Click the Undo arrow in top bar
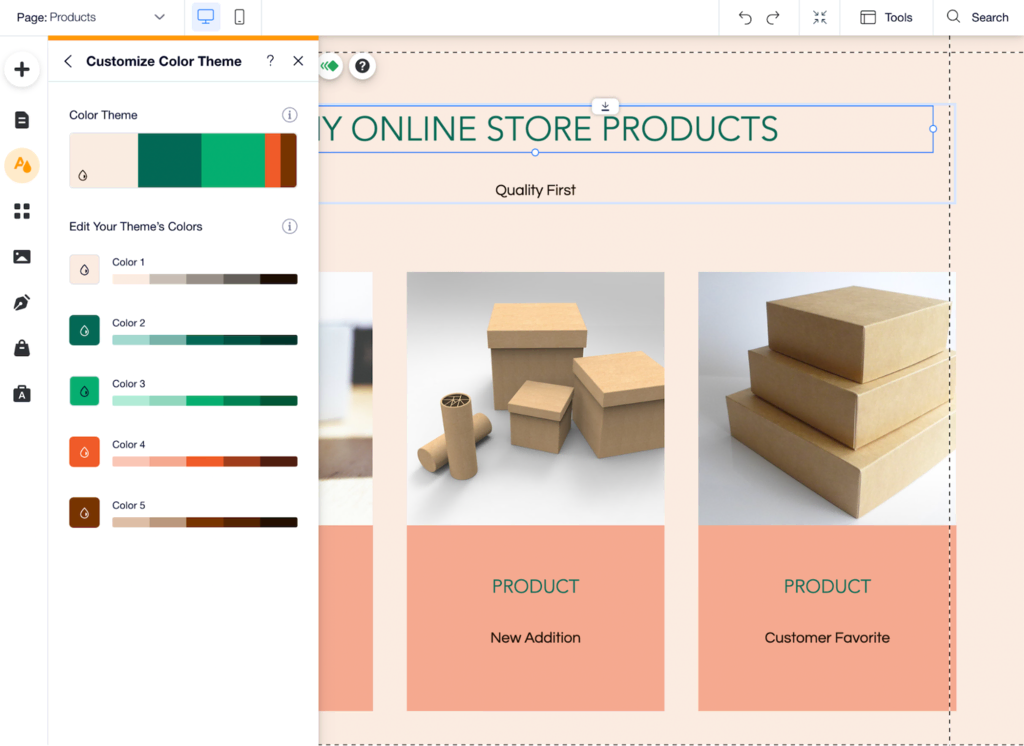This screenshot has width=1024, height=746. 745,18
